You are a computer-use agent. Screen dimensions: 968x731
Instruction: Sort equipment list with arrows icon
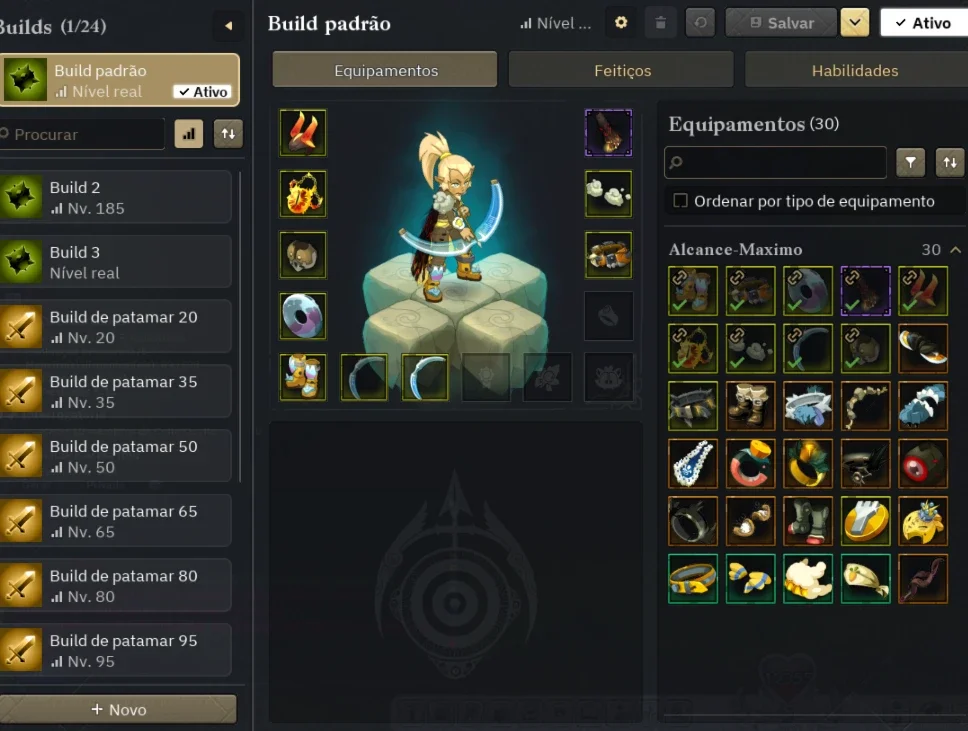949,162
